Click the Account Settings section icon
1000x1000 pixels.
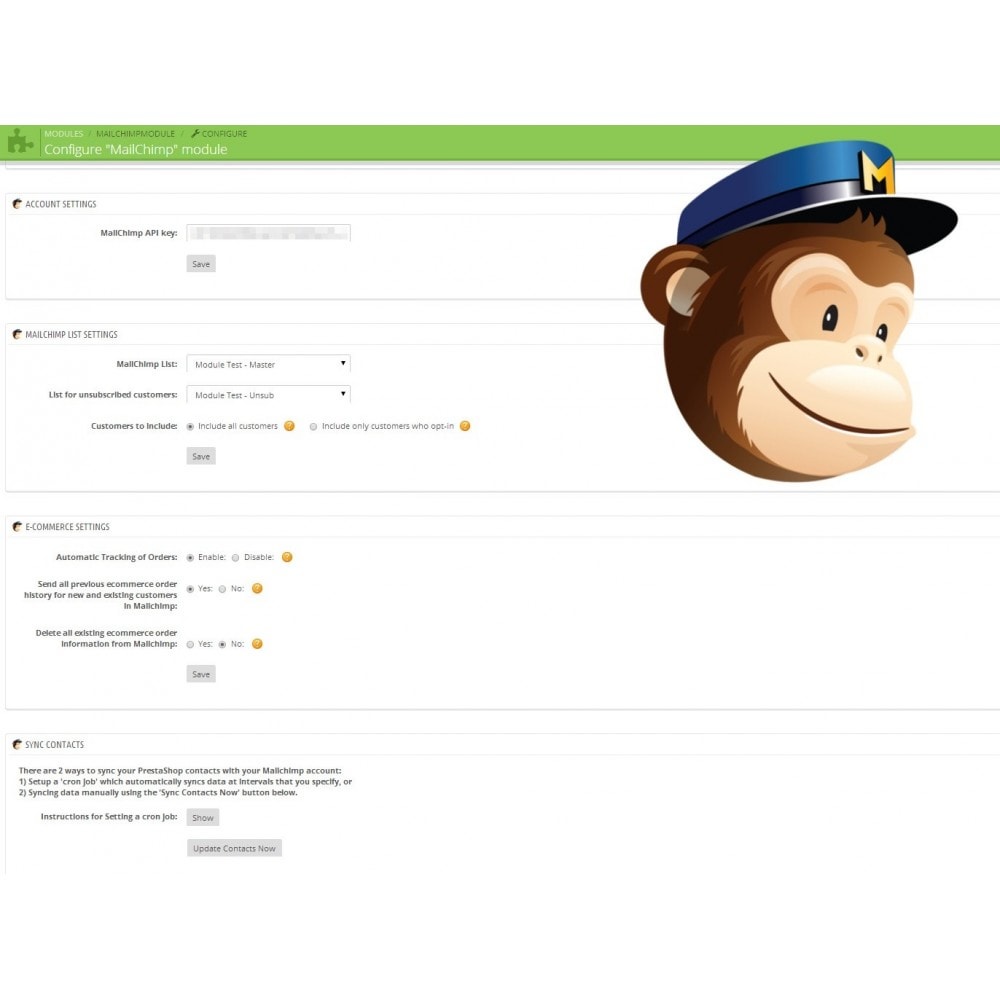[x=17, y=204]
